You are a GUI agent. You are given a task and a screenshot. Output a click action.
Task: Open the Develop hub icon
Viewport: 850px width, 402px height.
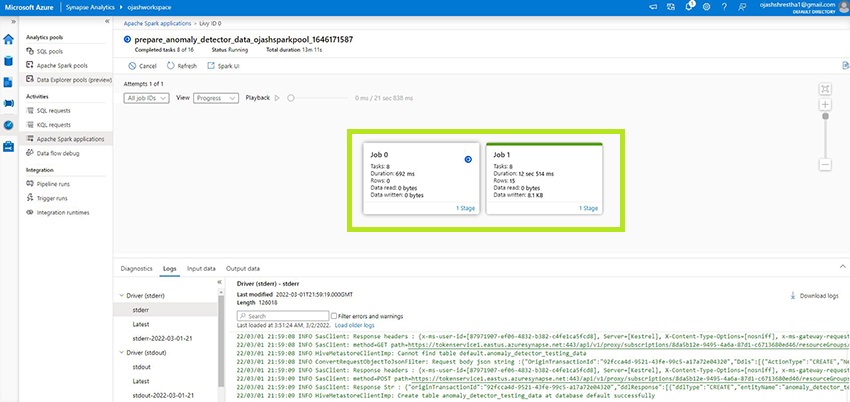8,82
